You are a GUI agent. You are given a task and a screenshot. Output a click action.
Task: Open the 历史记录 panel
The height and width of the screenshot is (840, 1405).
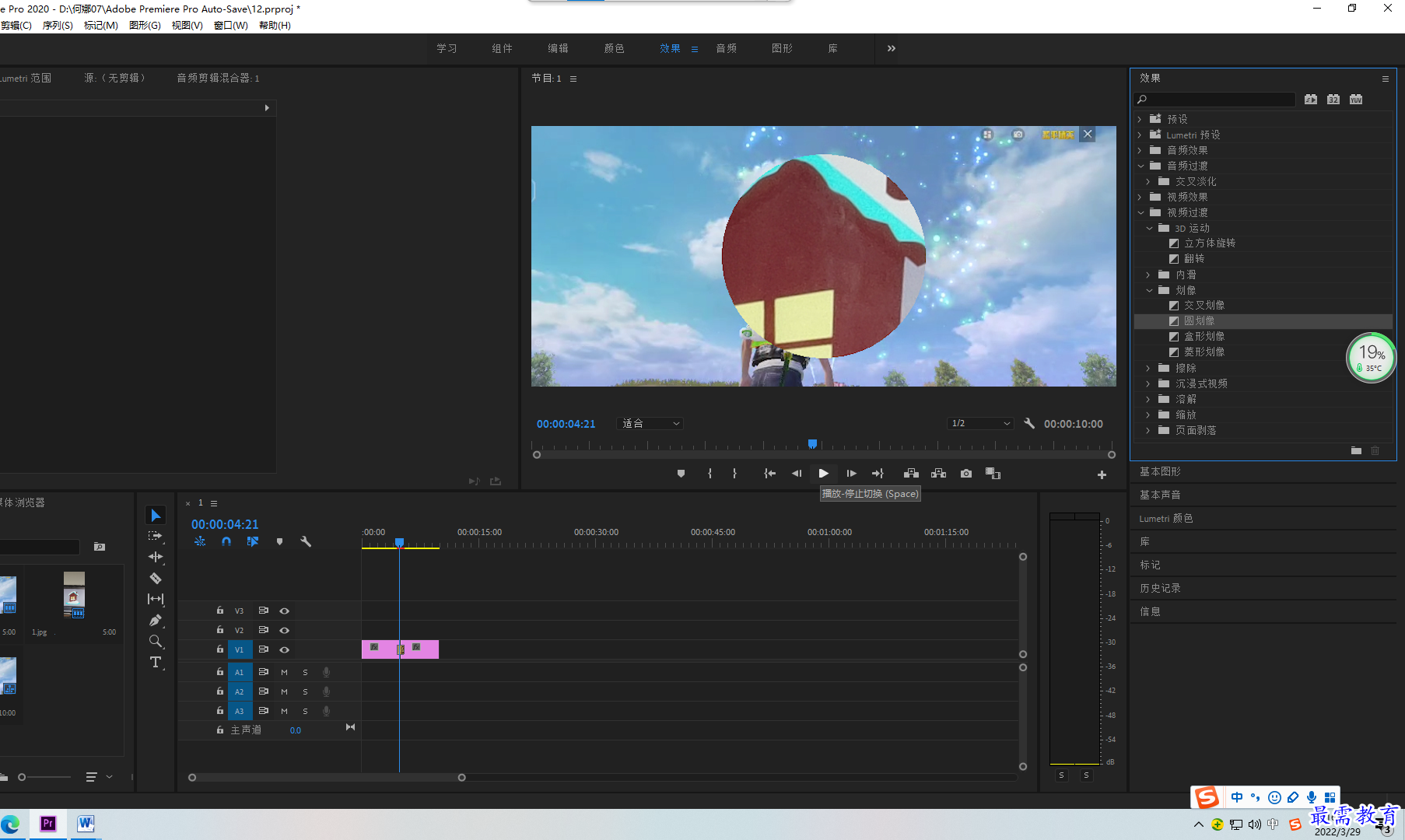[1160, 588]
